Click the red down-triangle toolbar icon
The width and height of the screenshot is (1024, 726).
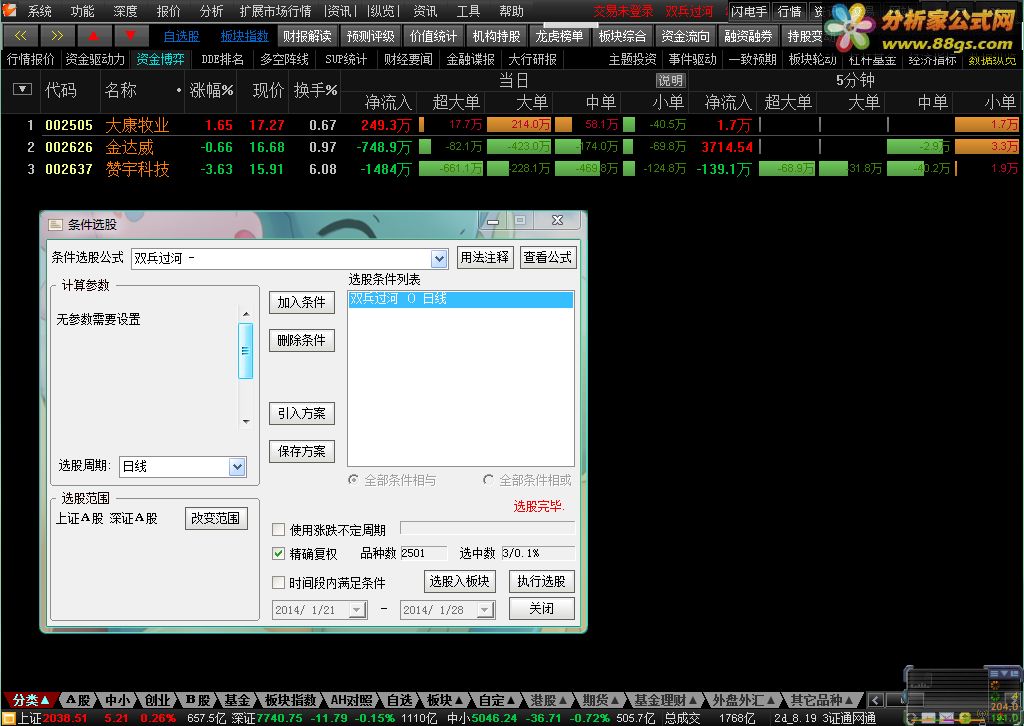[130, 36]
